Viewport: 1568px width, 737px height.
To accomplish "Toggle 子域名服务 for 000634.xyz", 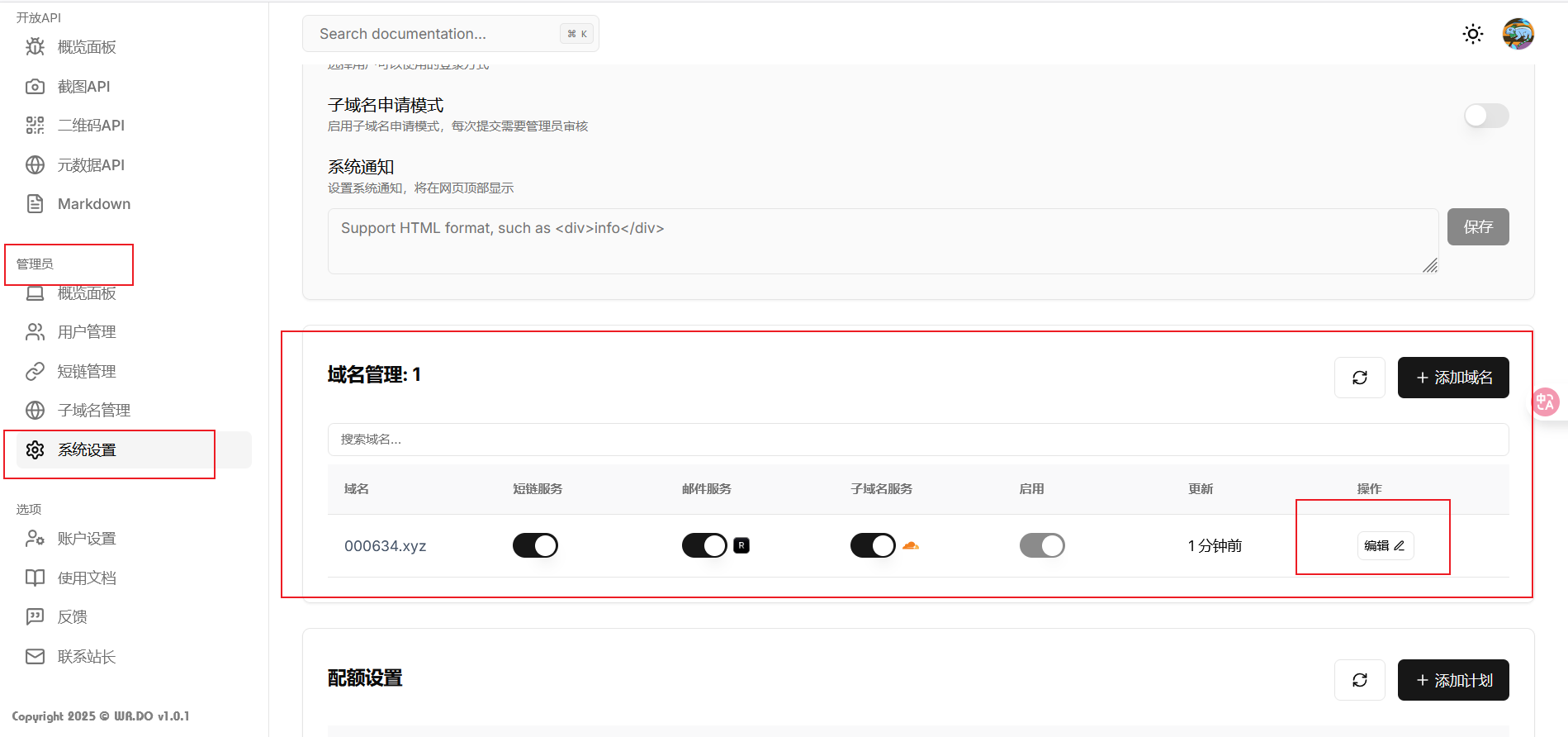I will click(x=872, y=545).
